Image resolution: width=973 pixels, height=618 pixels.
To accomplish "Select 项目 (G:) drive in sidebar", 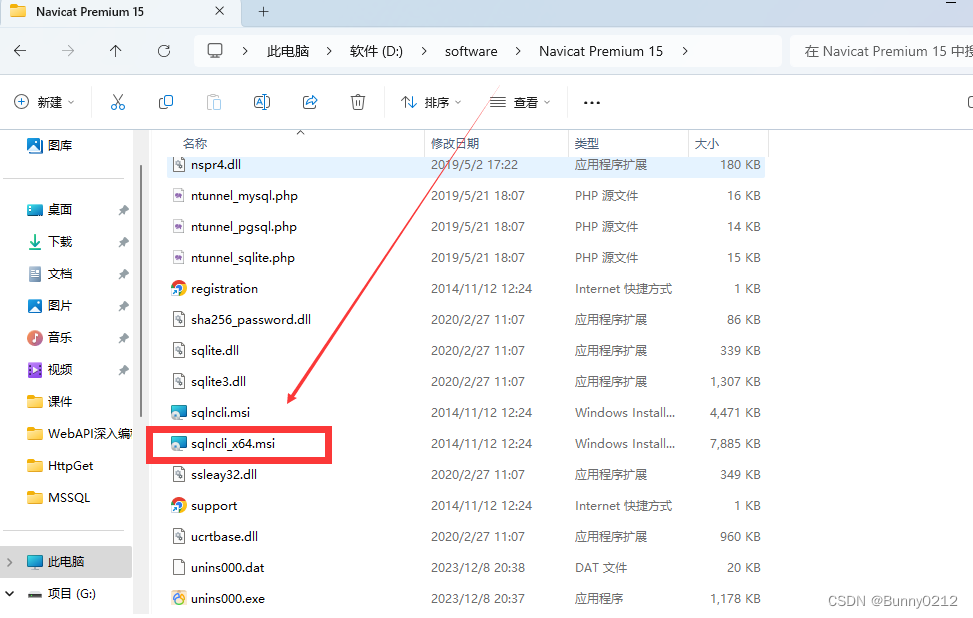I will [x=62, y=594].
